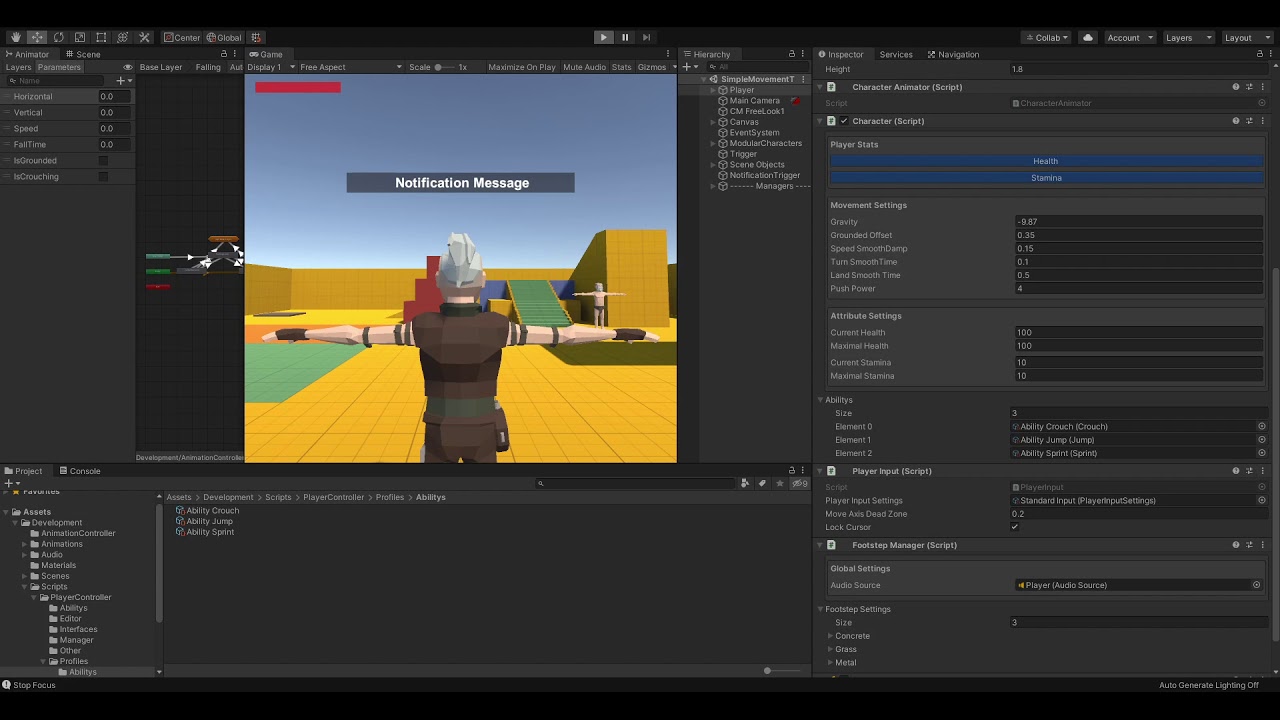Disable the Character script checkbox

pyautogui.click(x=844, y=121)
